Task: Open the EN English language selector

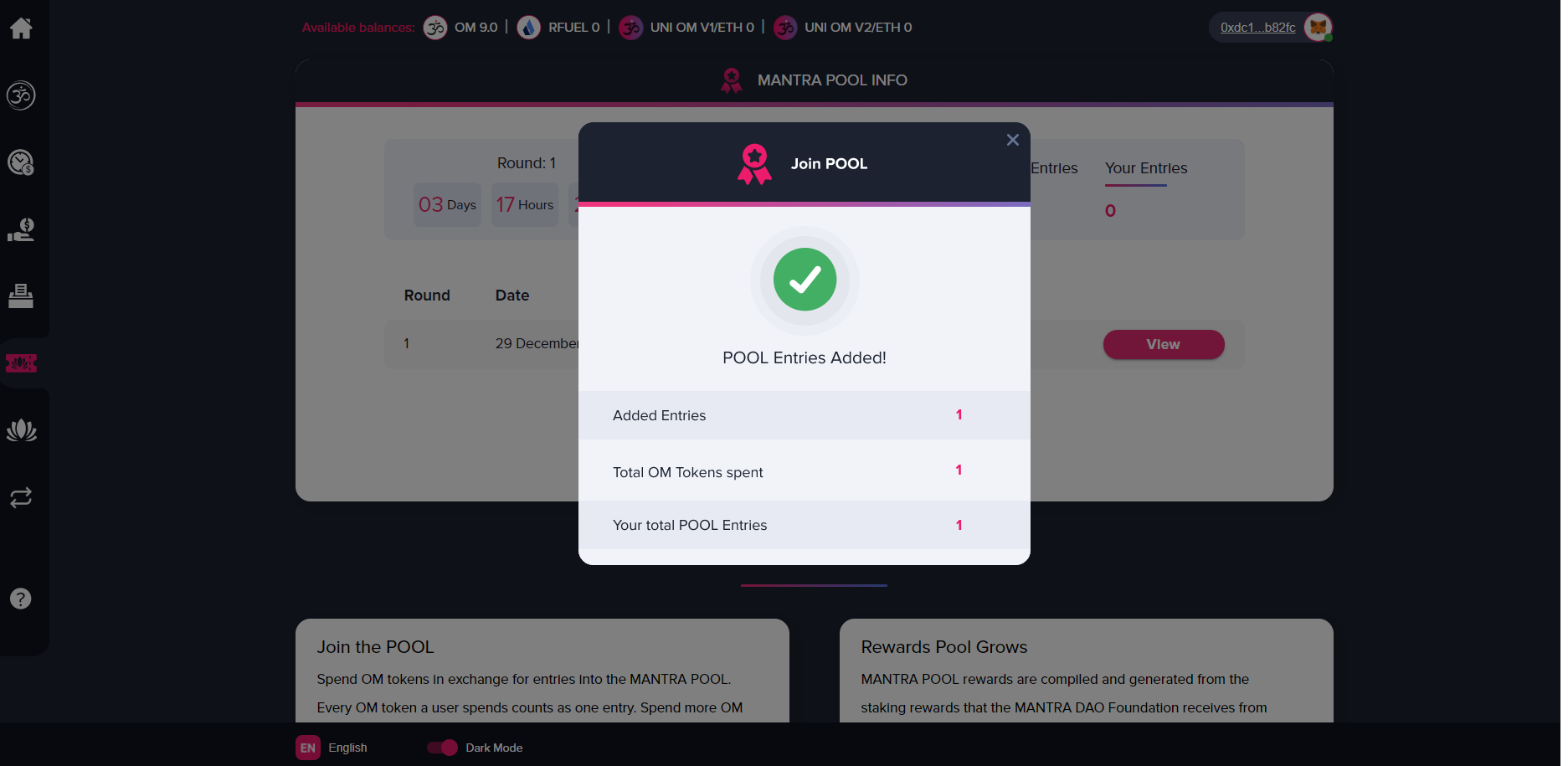Action: pos(332,748)
